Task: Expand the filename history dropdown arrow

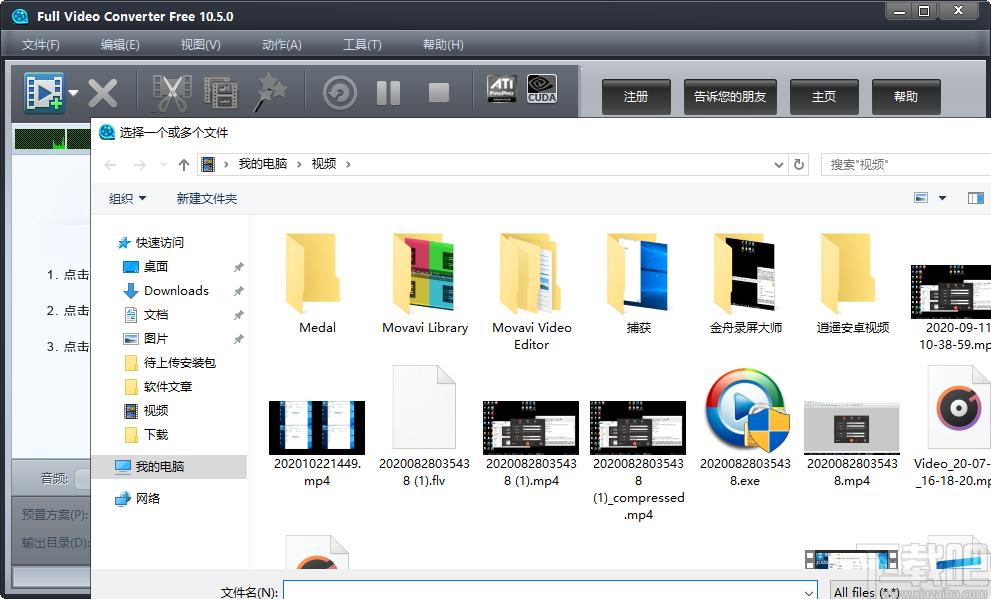Action: point(808,592)
